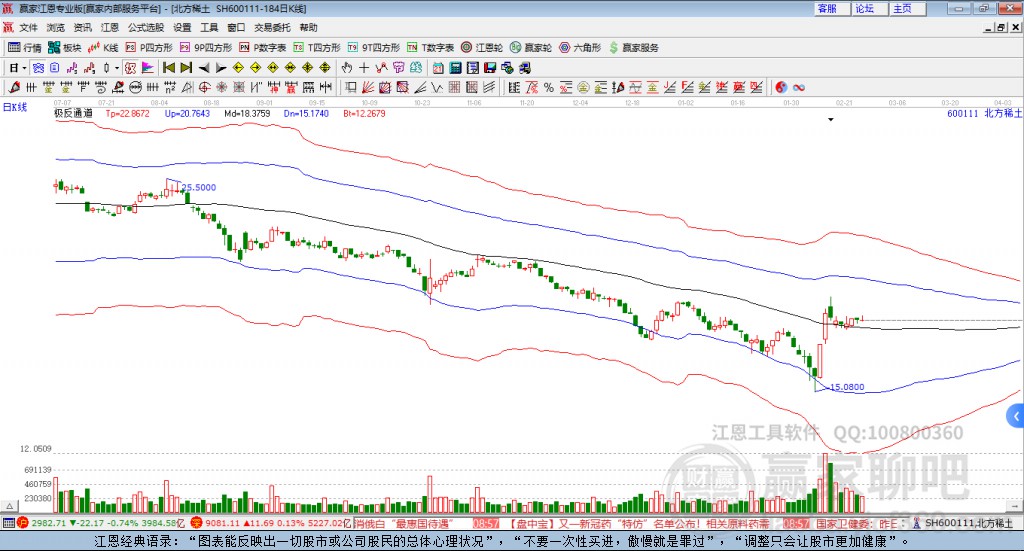Click the black left-arrow move icon
Viewport: 1024px width, 551px height.
pyautogui.click(x=204, y=68)
